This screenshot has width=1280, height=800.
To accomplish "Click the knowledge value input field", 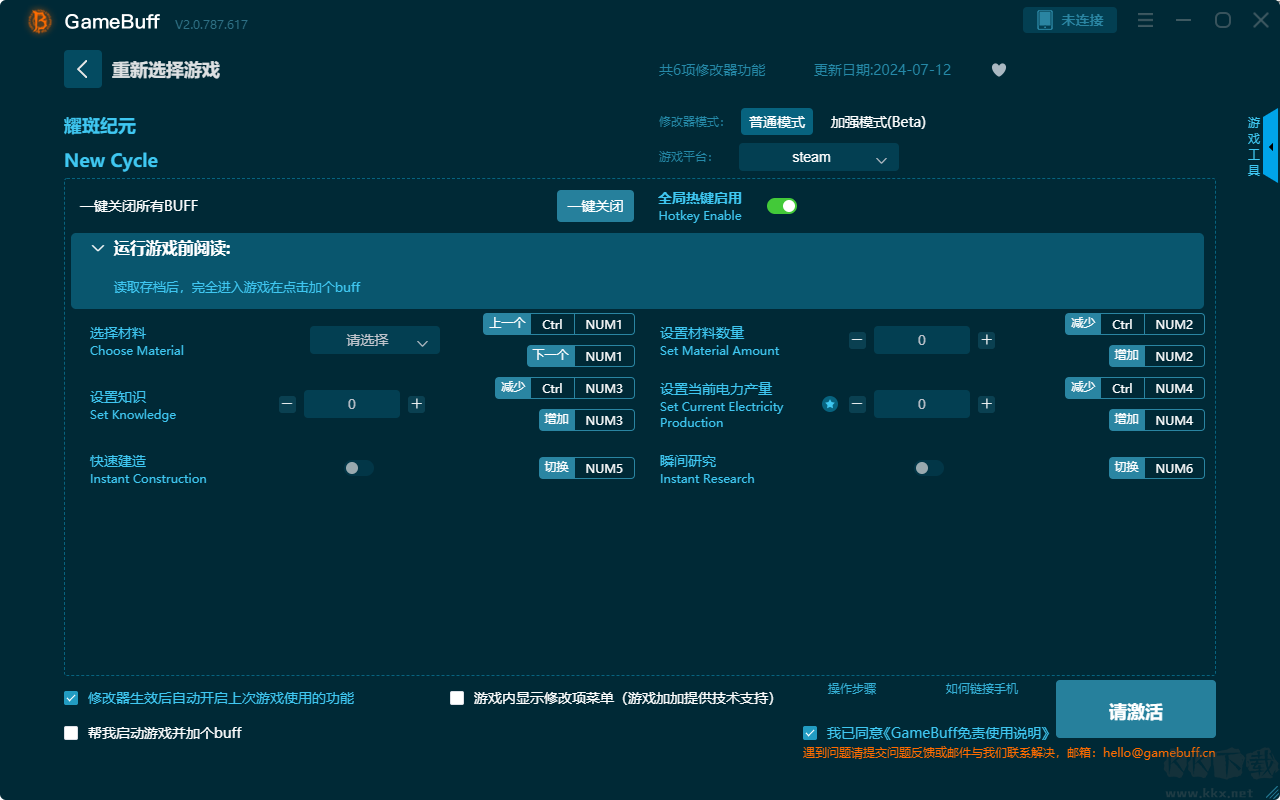I will (352, 404).
